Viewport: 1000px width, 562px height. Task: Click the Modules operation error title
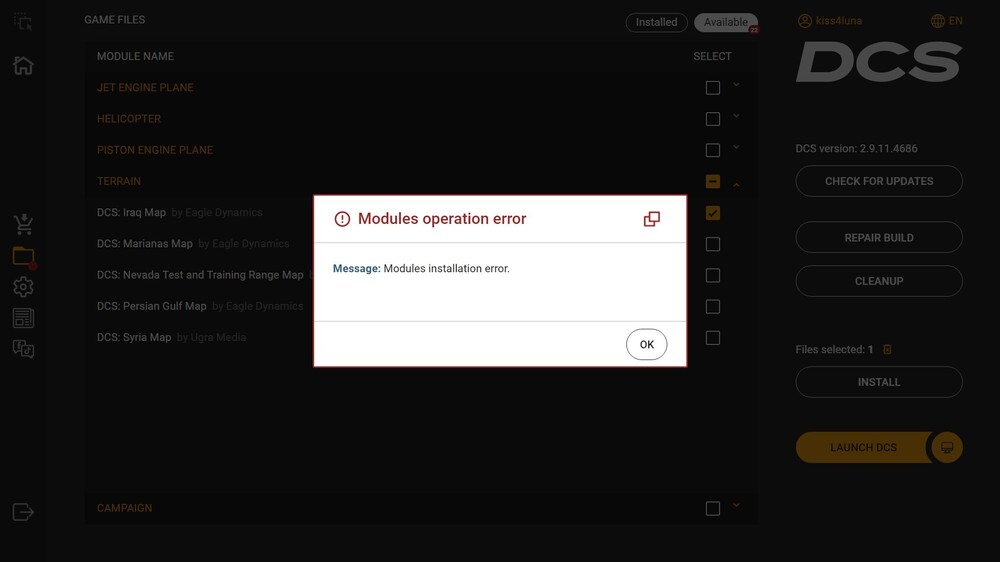(x=442, y=219)
